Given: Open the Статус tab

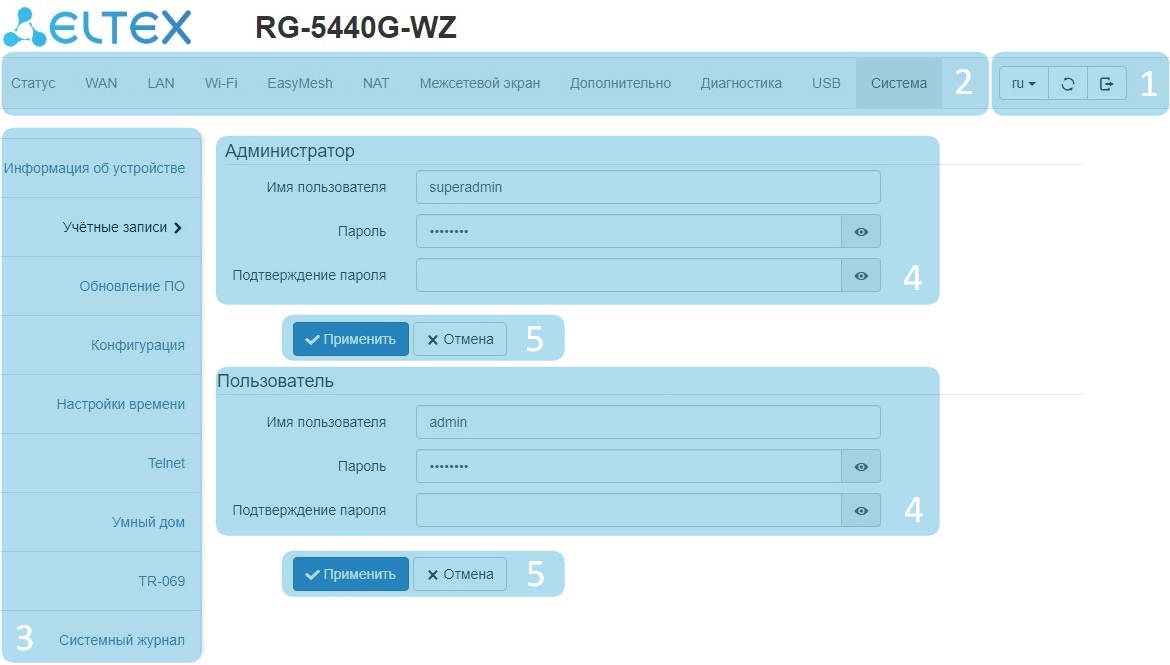Looking at the screenshot, I should coord(34,84).
